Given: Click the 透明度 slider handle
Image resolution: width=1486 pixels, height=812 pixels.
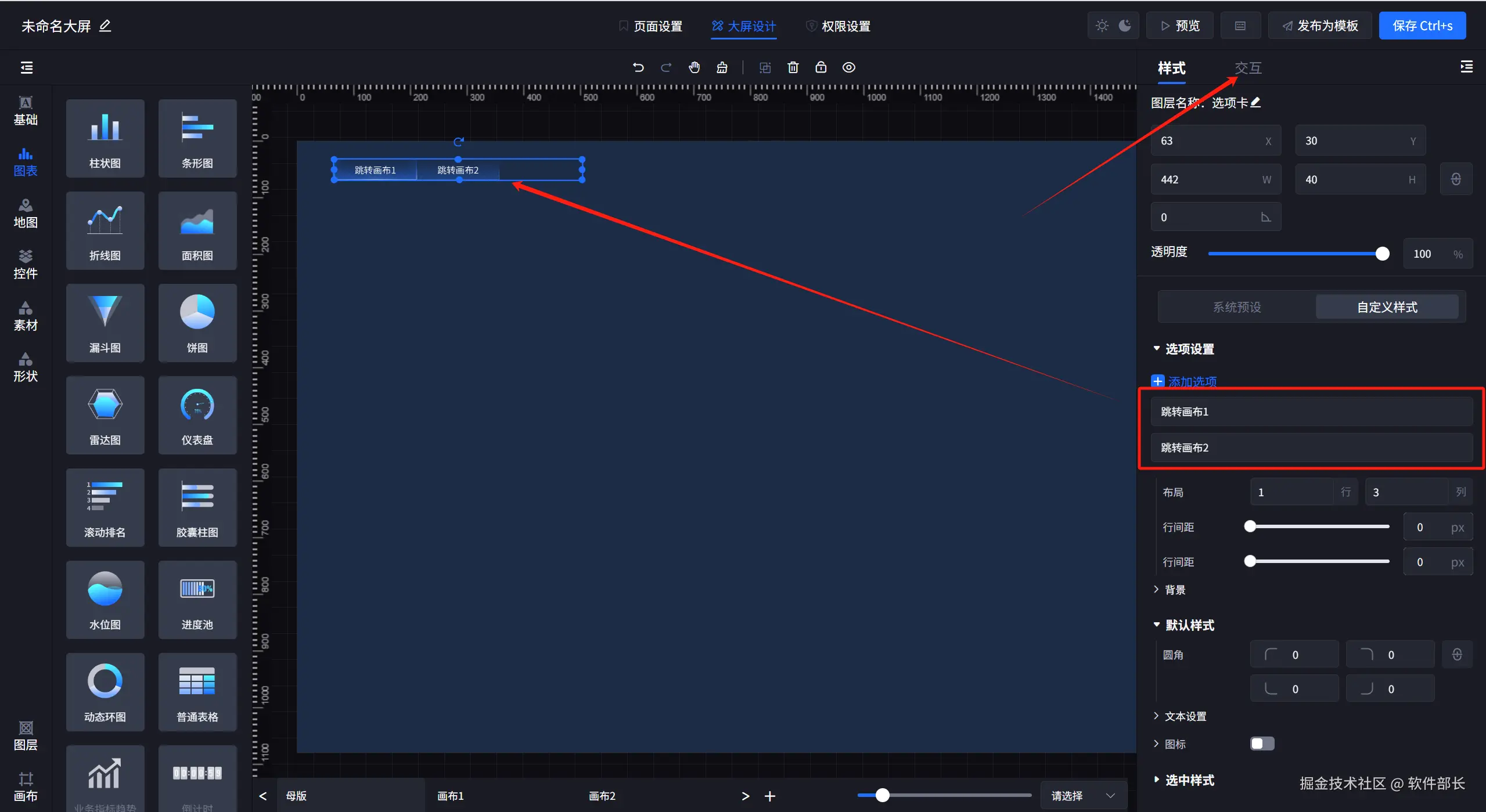Looking at the screenshot, I should coord(1382,254).
